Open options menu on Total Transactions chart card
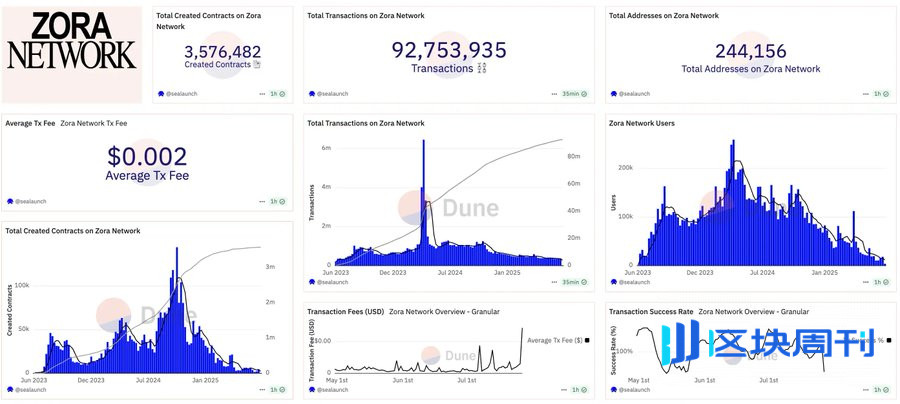Viewport: 900px width, 404px height. pyautogui.click(x=554, y=282)
